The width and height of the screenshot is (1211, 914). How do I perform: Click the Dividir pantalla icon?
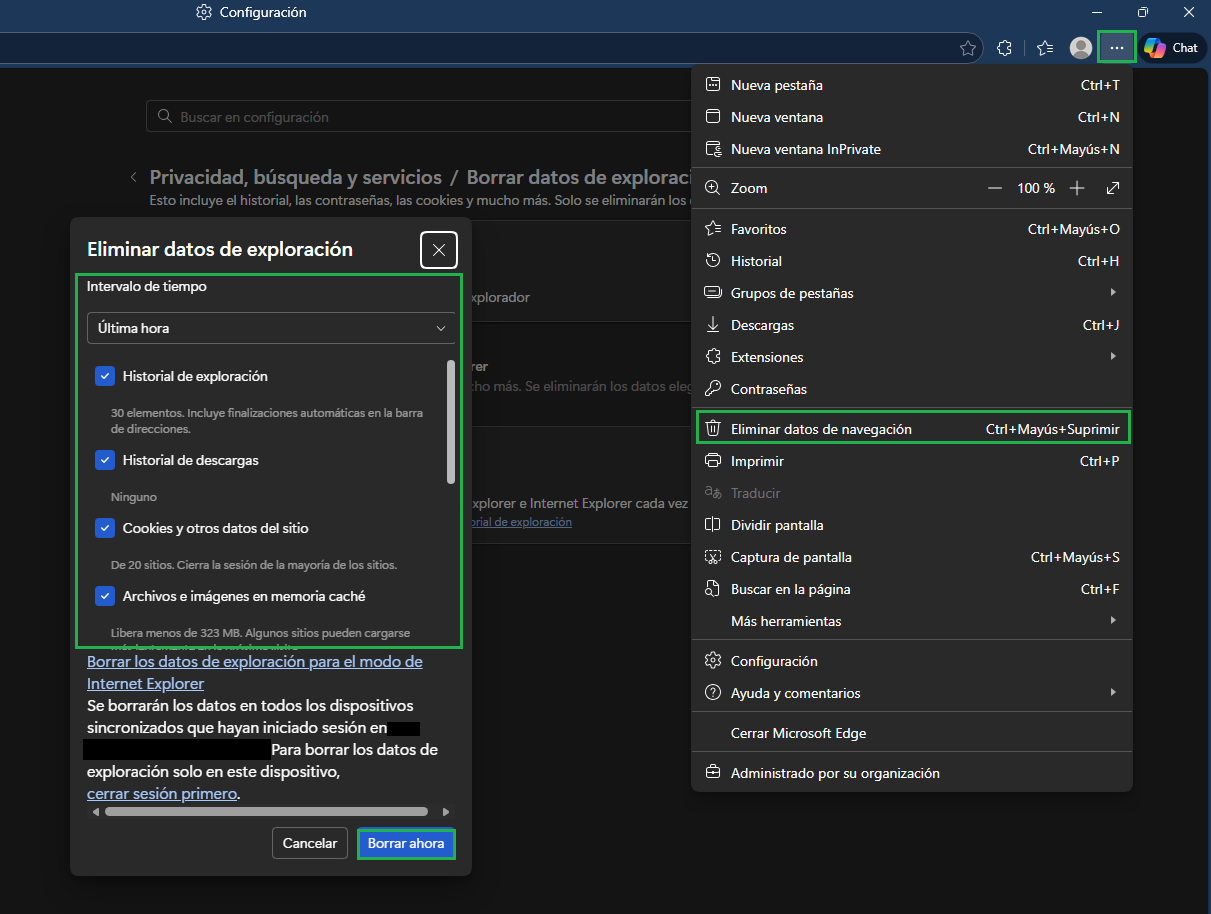(713, 525)
